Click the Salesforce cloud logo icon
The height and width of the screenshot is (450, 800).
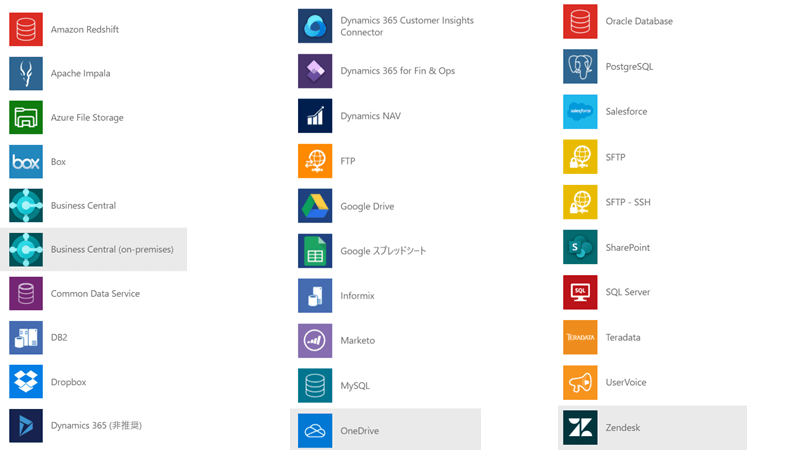pos(580,111)
